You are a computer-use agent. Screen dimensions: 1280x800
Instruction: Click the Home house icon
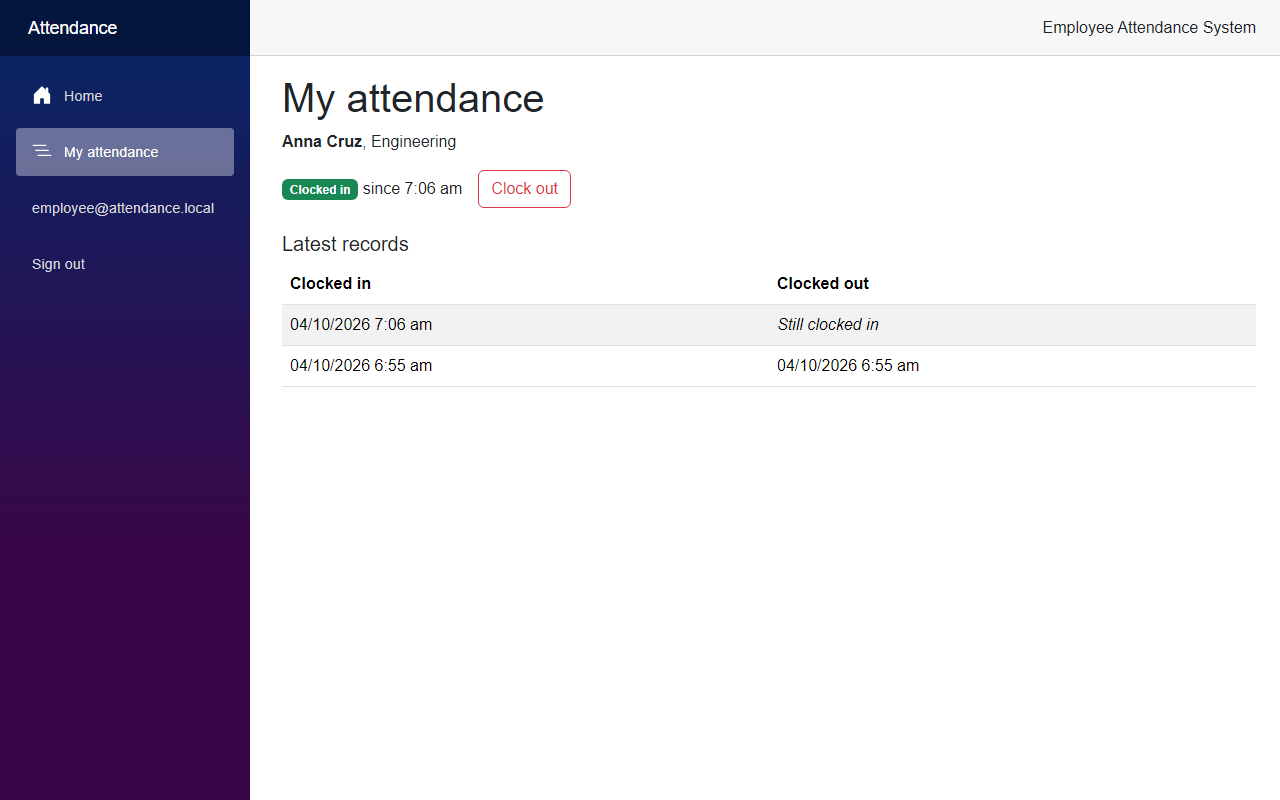click(x=42, y=96)
